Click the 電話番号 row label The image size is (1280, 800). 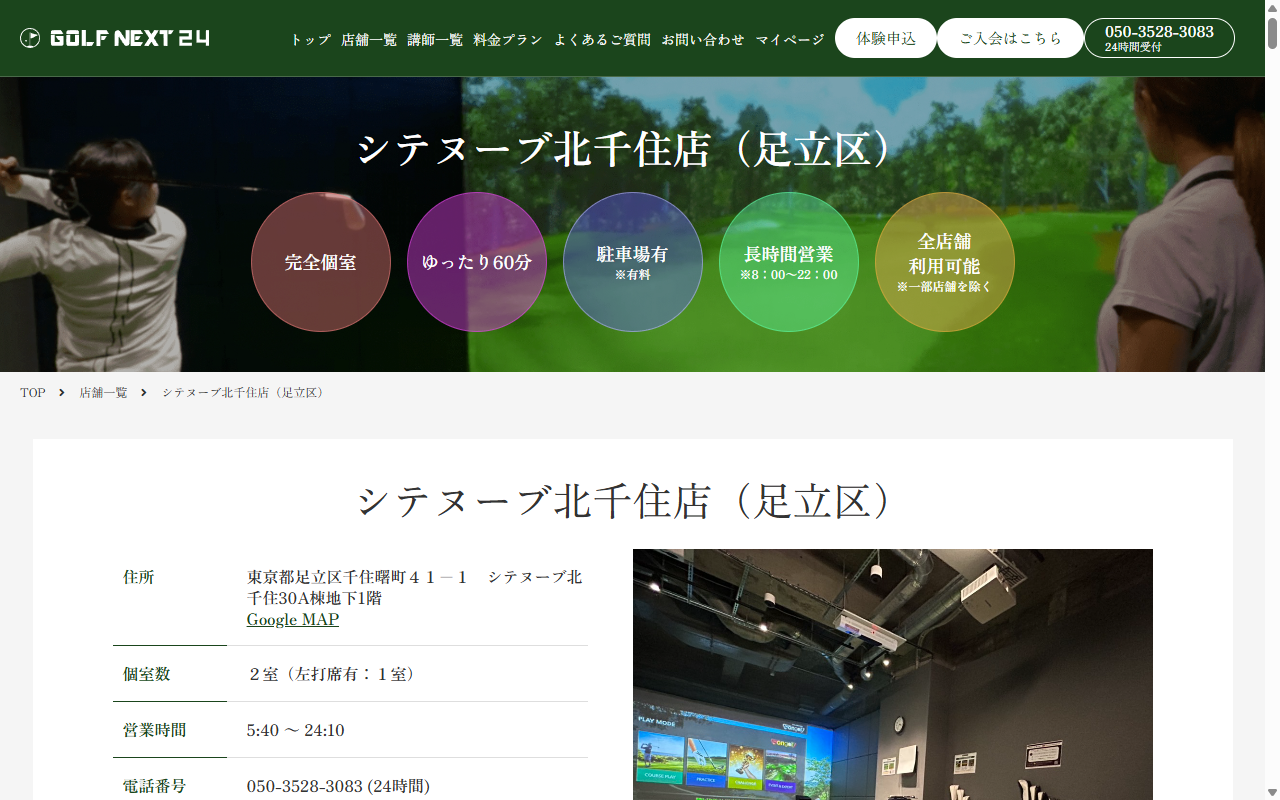[155, 786]
